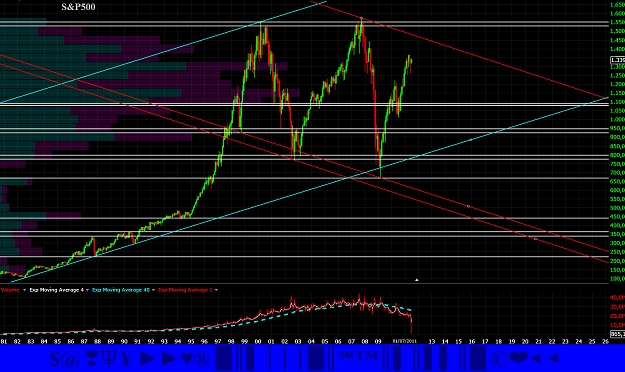Click the current price tag on the price axis
The height and width of the screenshot is (372, 625).
coord(618,60)
